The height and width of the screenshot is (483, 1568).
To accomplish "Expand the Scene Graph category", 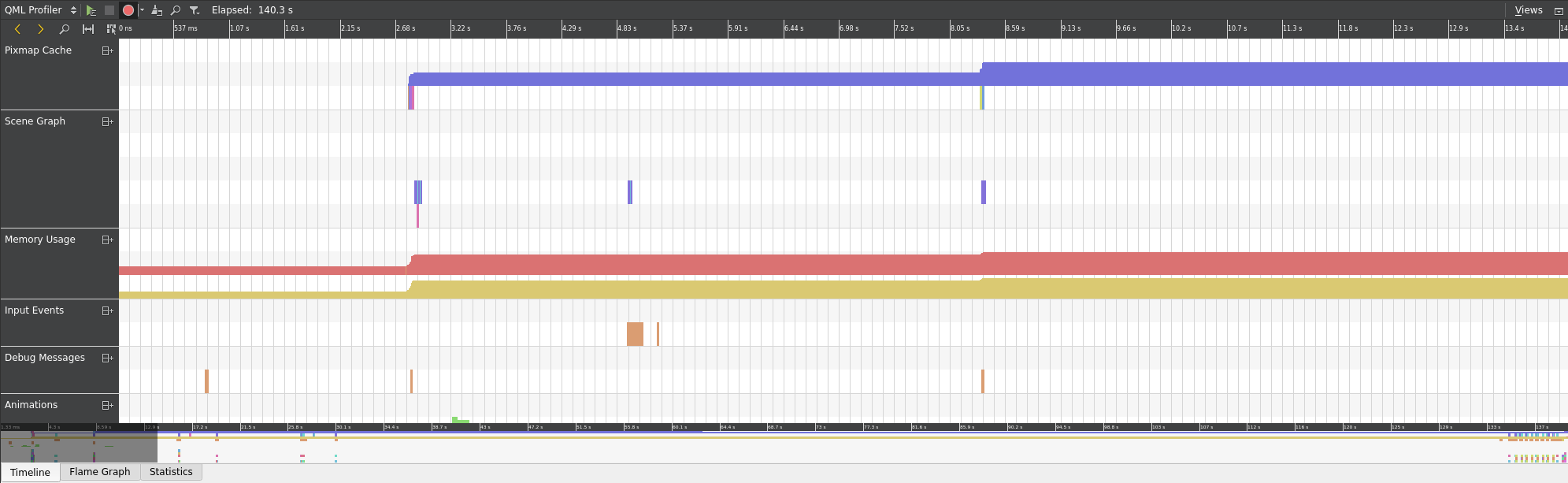I will point(107,121).
